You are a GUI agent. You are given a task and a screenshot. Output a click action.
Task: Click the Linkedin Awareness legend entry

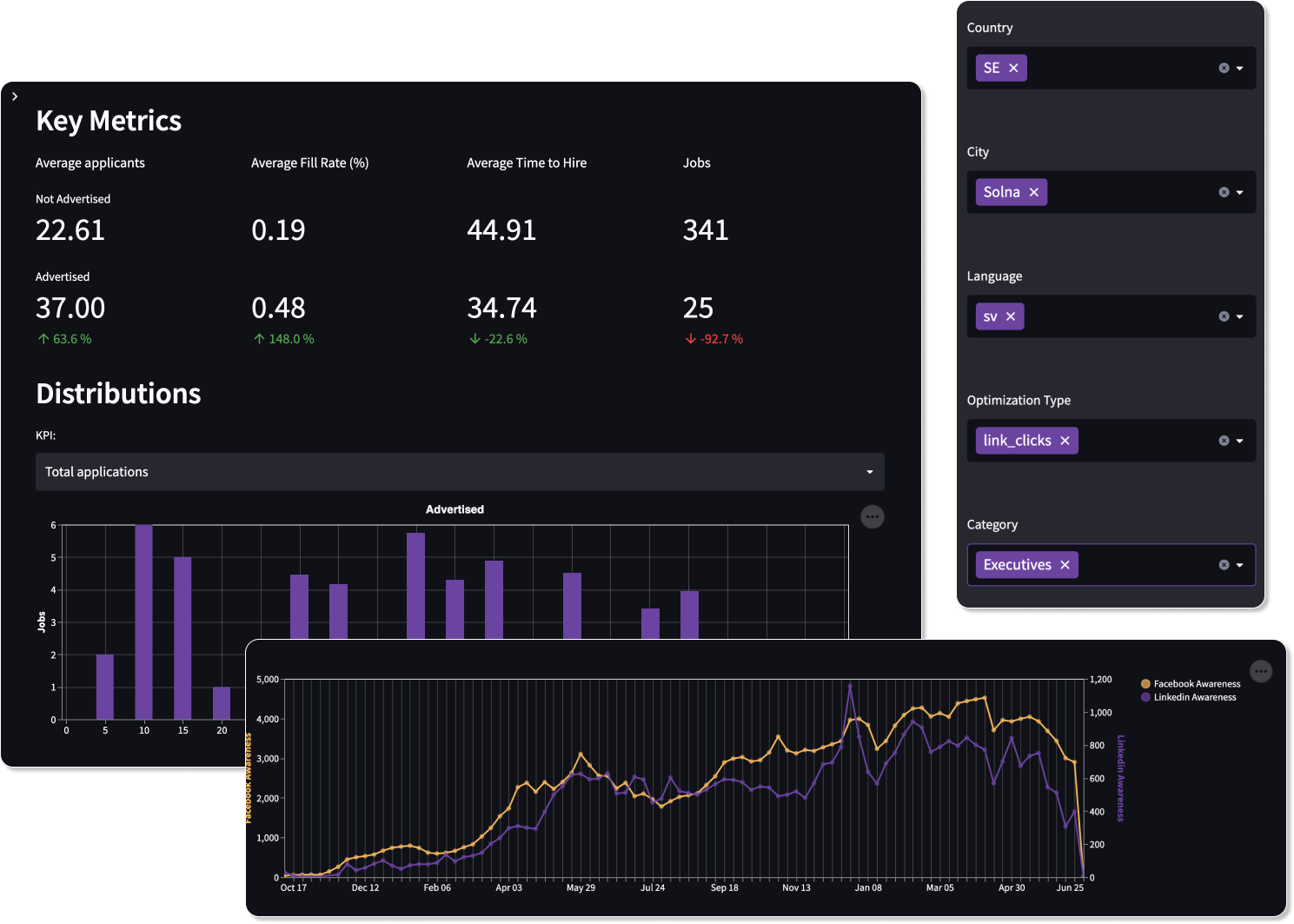[x=1194, y=697]
